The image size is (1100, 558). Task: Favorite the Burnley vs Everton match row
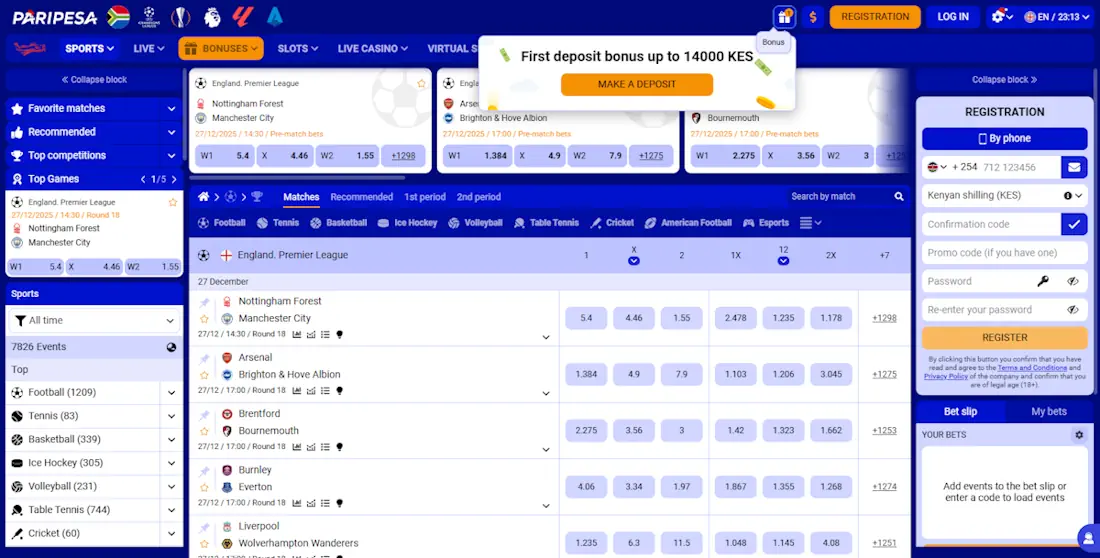204,487
